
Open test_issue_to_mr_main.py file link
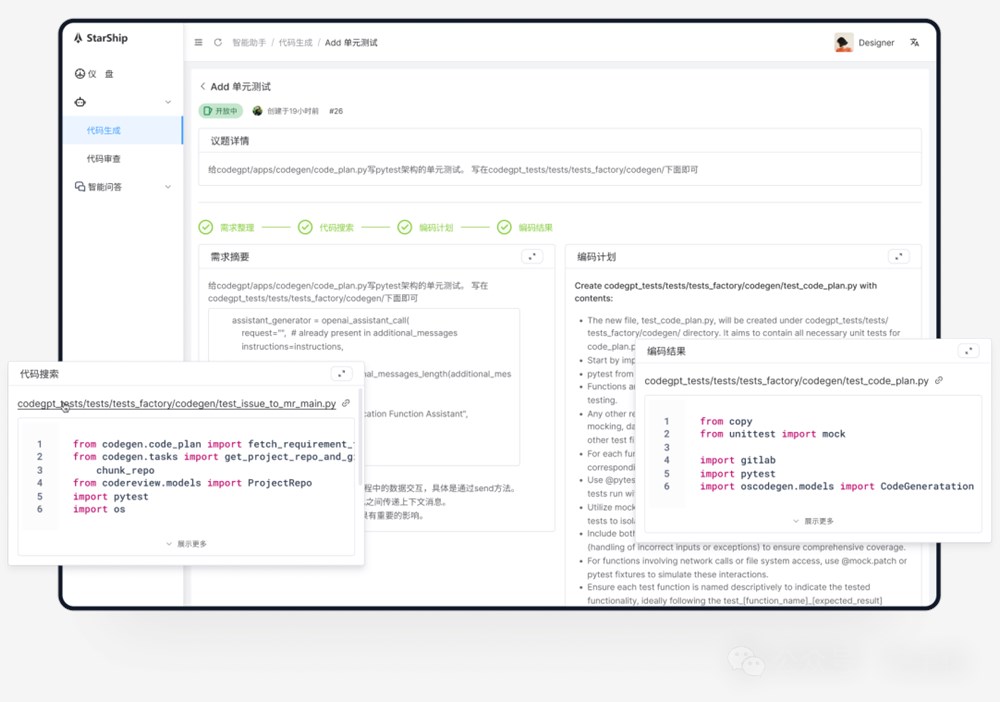coord(177,404)
